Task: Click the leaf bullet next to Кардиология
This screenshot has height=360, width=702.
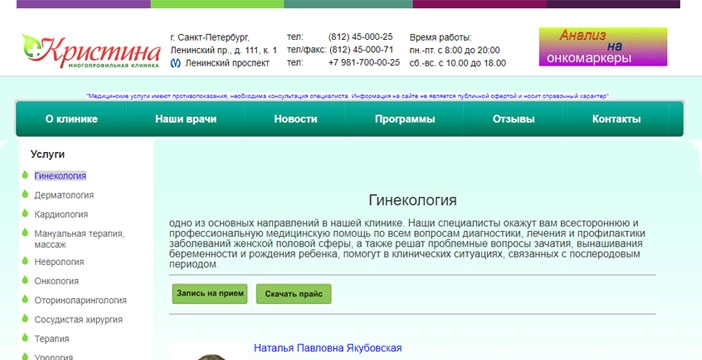Action: click(25, 213)
